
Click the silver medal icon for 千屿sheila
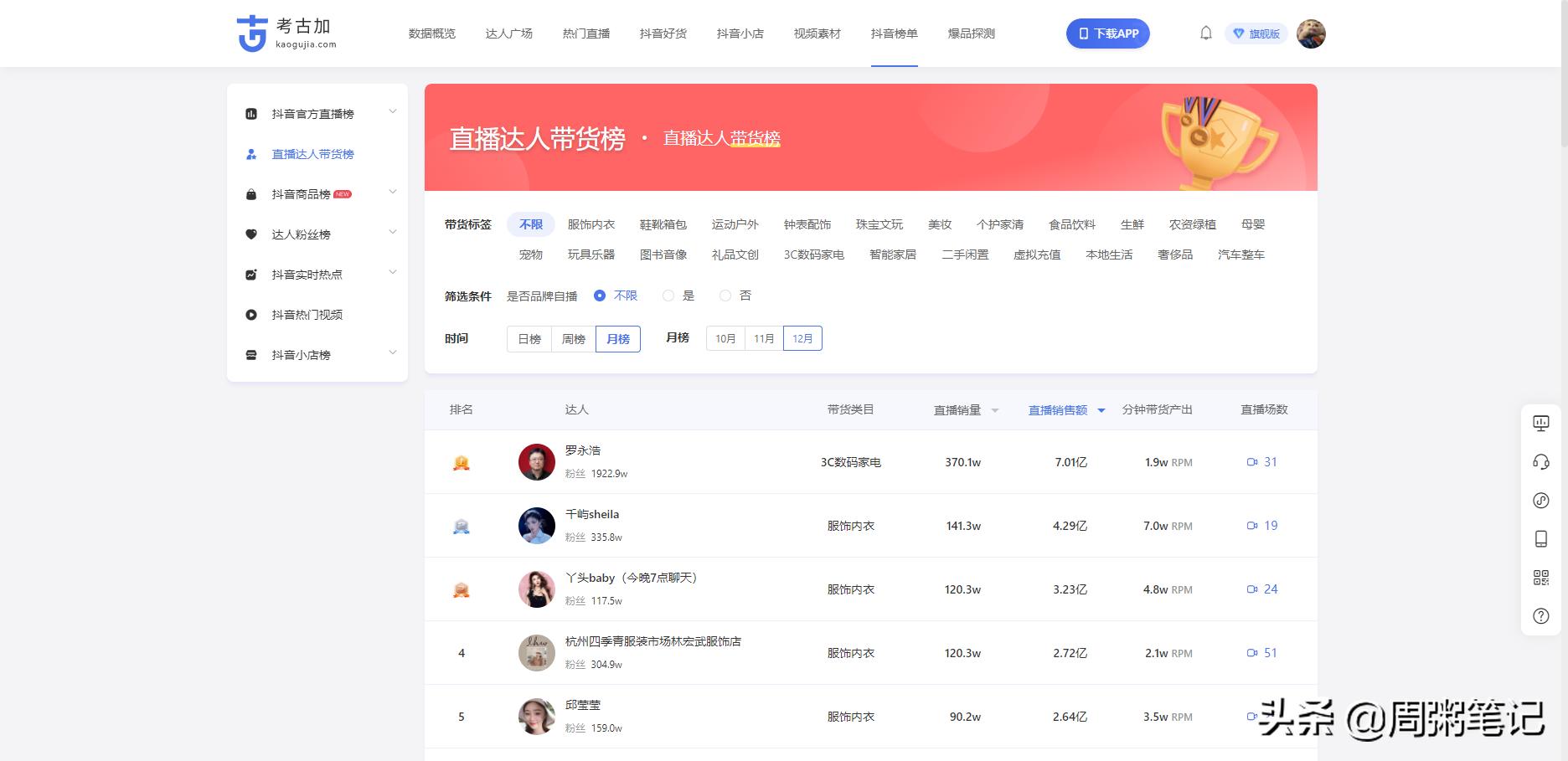click(x=462, y=526)
